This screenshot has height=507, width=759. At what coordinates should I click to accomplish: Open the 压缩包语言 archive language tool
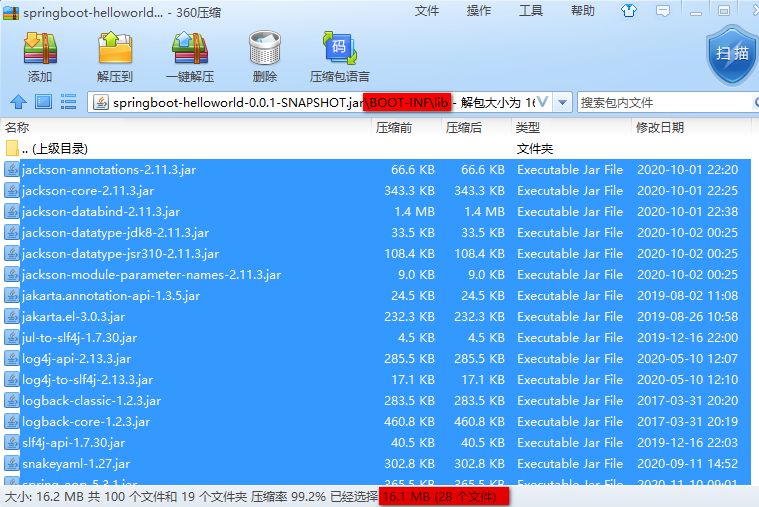pyautogui.click(x=340, y=48)
